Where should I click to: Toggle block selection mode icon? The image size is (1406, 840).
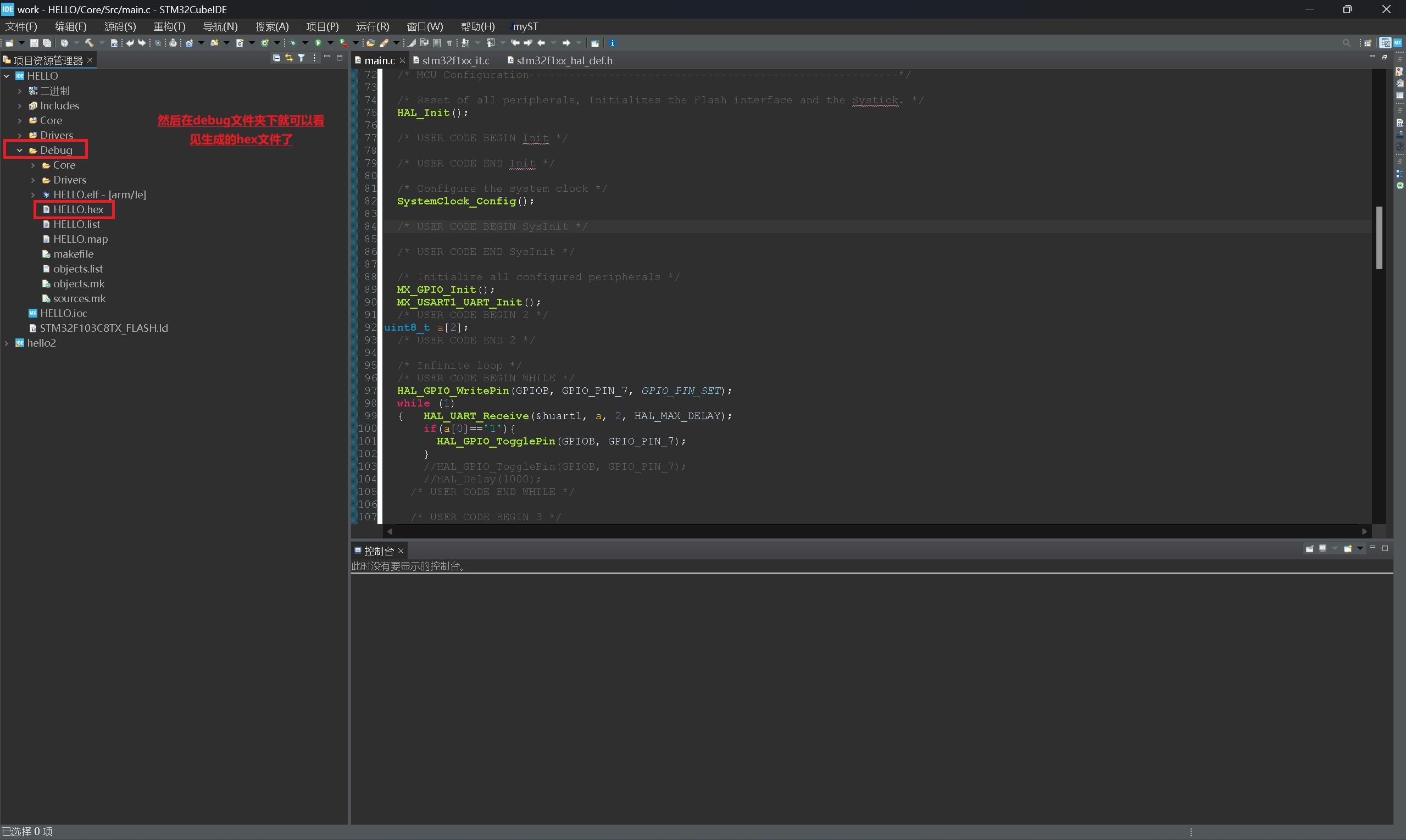coord(436,43)
